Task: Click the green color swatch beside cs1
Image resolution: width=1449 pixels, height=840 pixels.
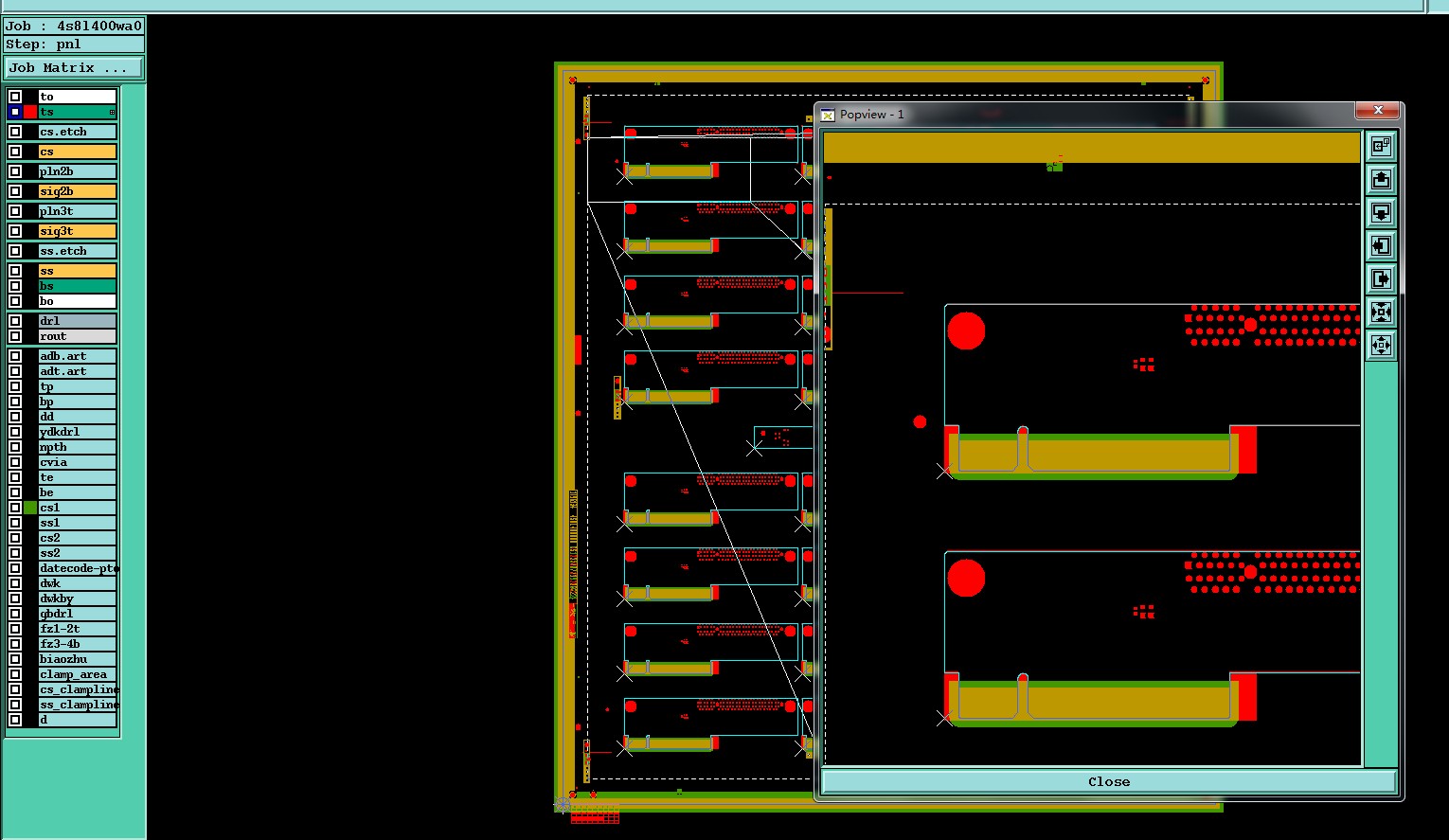Action: [x=30, y=508]
